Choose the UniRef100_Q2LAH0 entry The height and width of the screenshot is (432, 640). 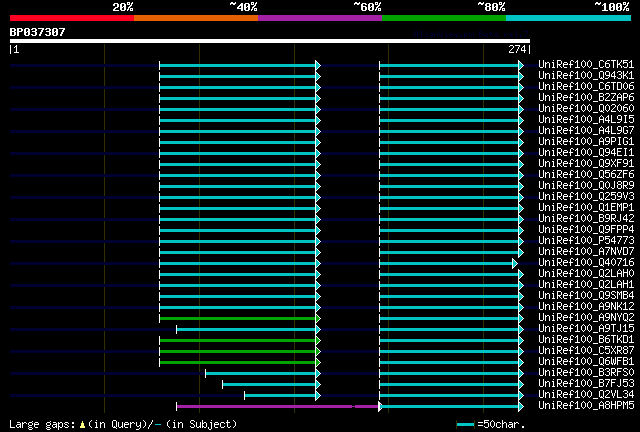pyautogui.click(x=586, y=274)
